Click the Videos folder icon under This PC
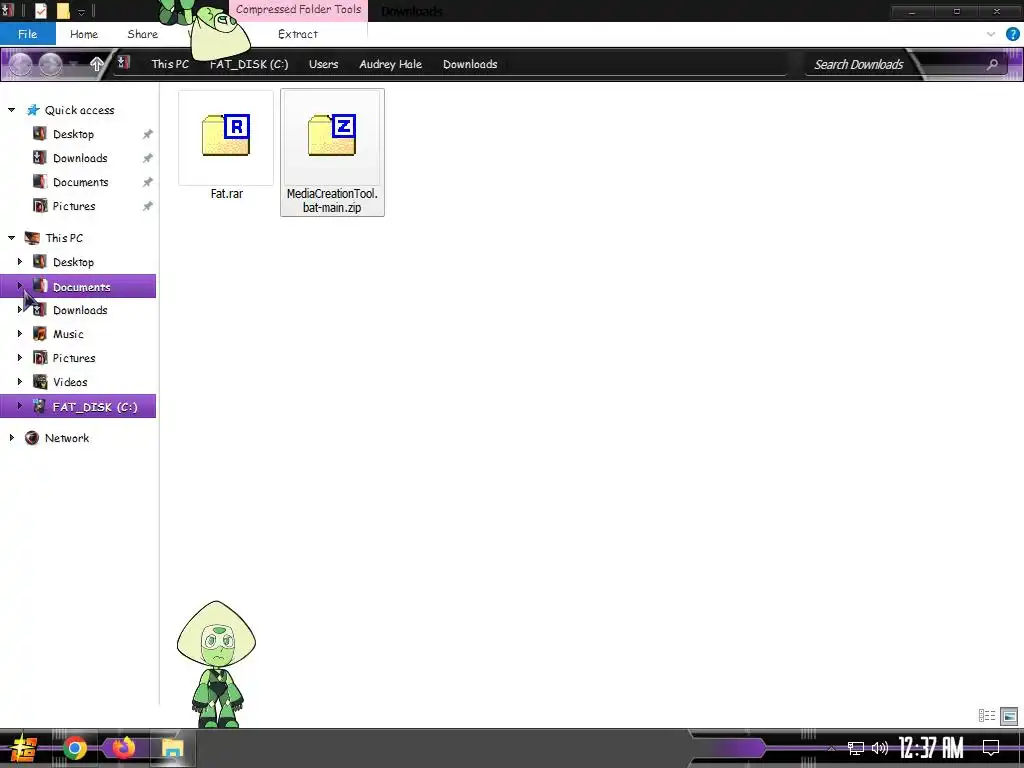Image resolution: width=1024 pixels, height=768 pixels. pyautogui.click(x=40, y=381)
